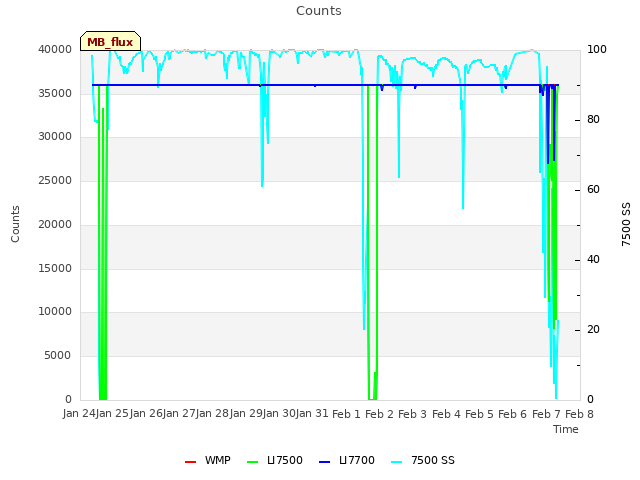Click the 40000 y-axis tick label

pyautogui.click(x=55, y=49)
